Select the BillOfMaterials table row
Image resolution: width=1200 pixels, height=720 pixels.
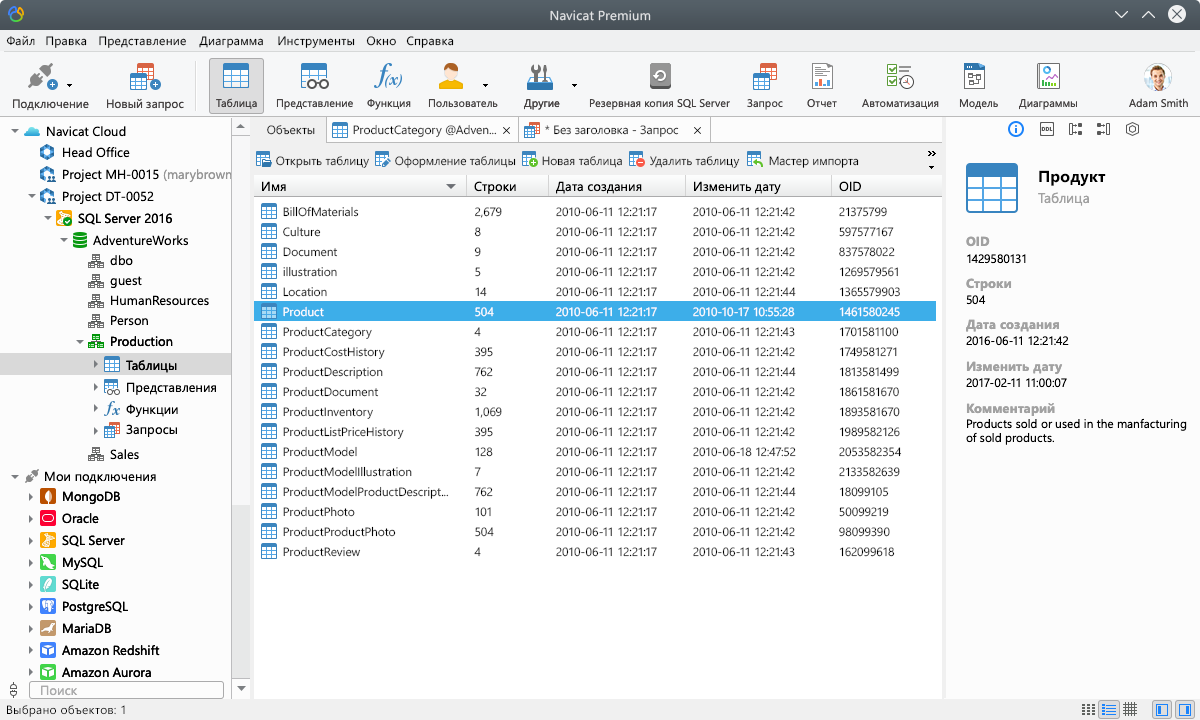[x=595, y=212]
